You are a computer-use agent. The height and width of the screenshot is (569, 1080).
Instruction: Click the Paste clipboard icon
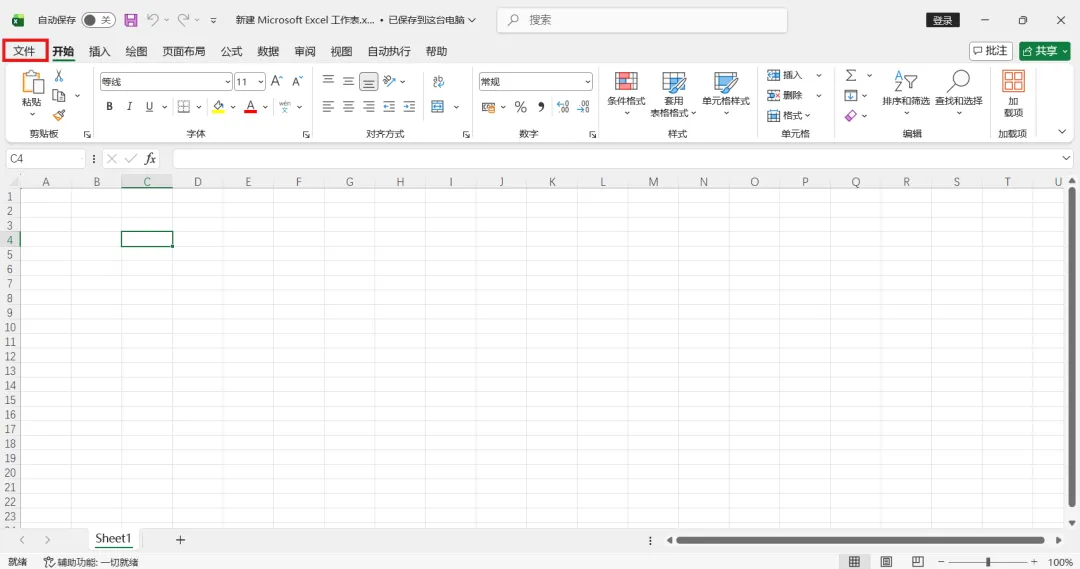point(32,83)
